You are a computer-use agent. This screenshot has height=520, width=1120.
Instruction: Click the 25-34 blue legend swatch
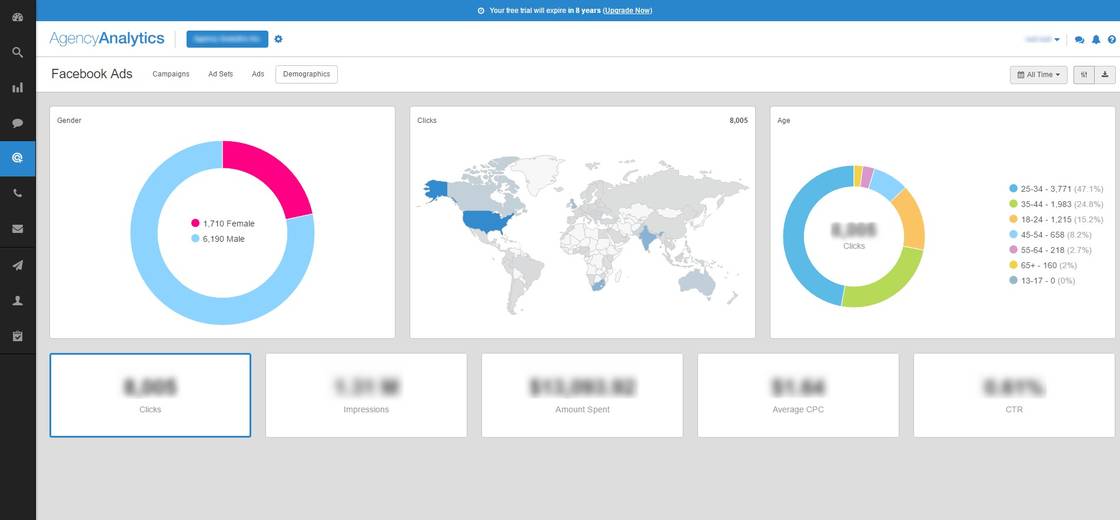pyautogui.click(x=1013, y=188)
